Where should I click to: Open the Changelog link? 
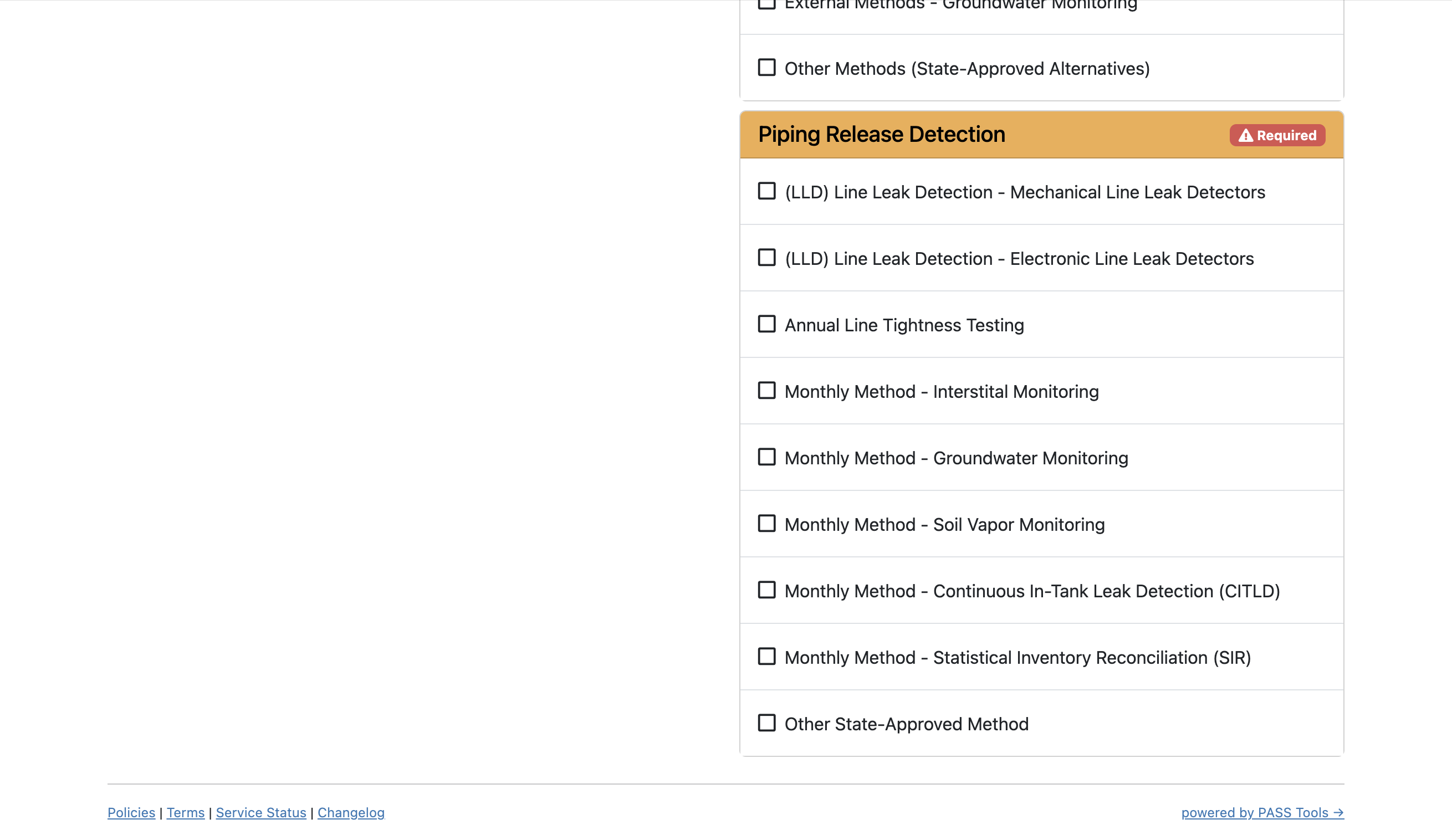[x=351, y=813]
